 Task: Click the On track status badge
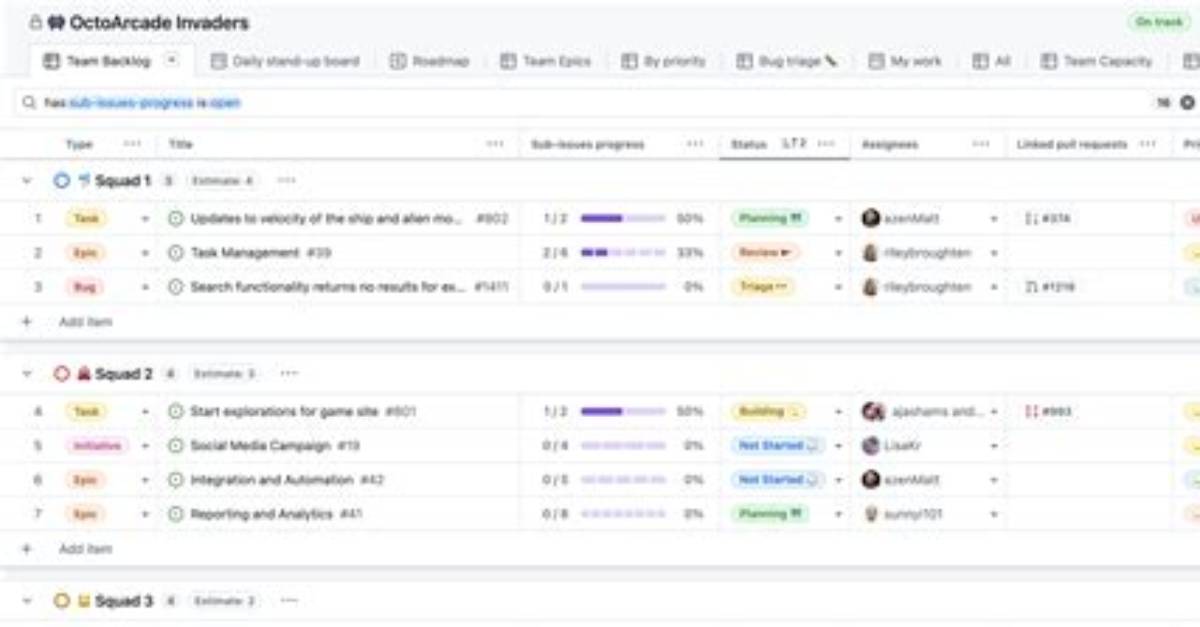coord(1159,22)
